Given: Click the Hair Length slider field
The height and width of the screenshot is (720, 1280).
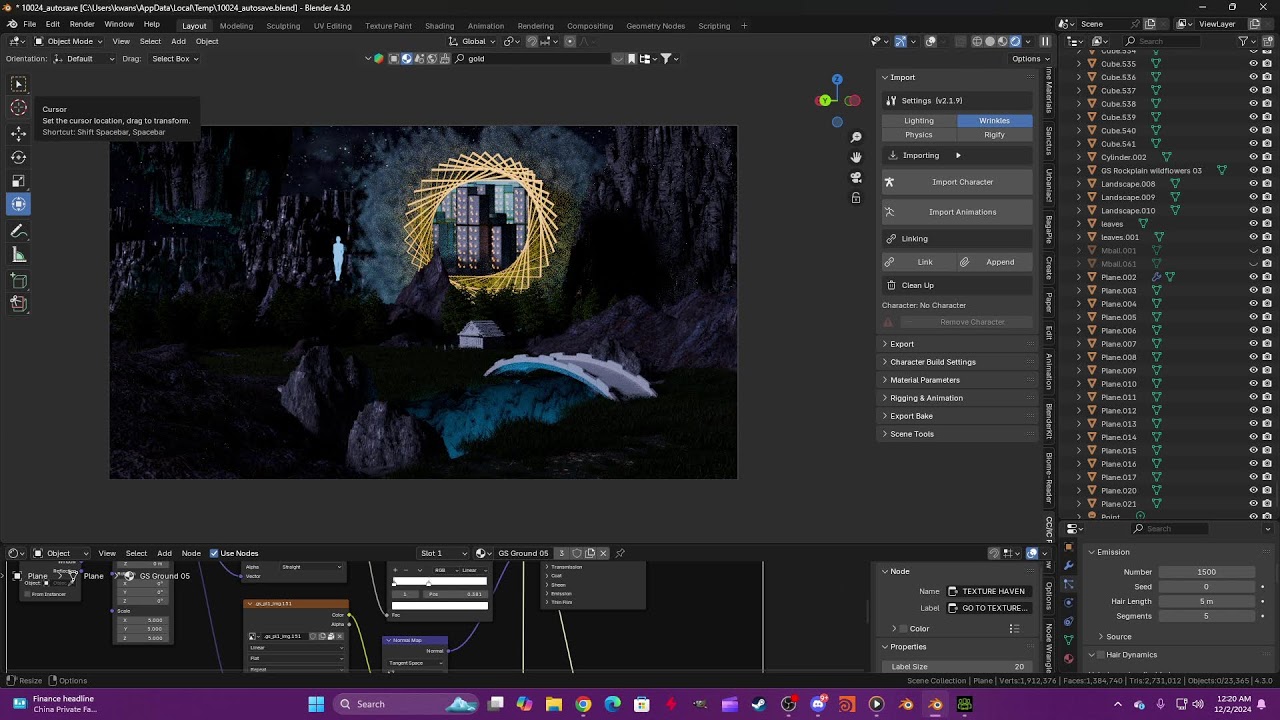Looking at the screenshot, I should [x=1206, y=601].
